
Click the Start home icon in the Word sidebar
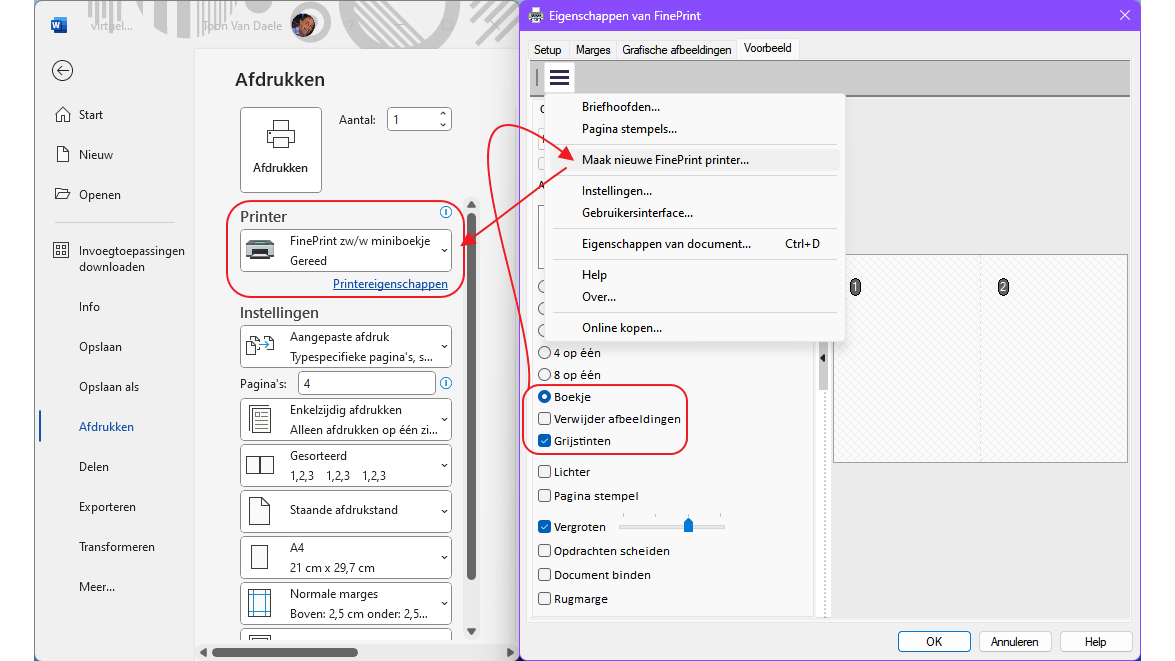coord(62,115)
